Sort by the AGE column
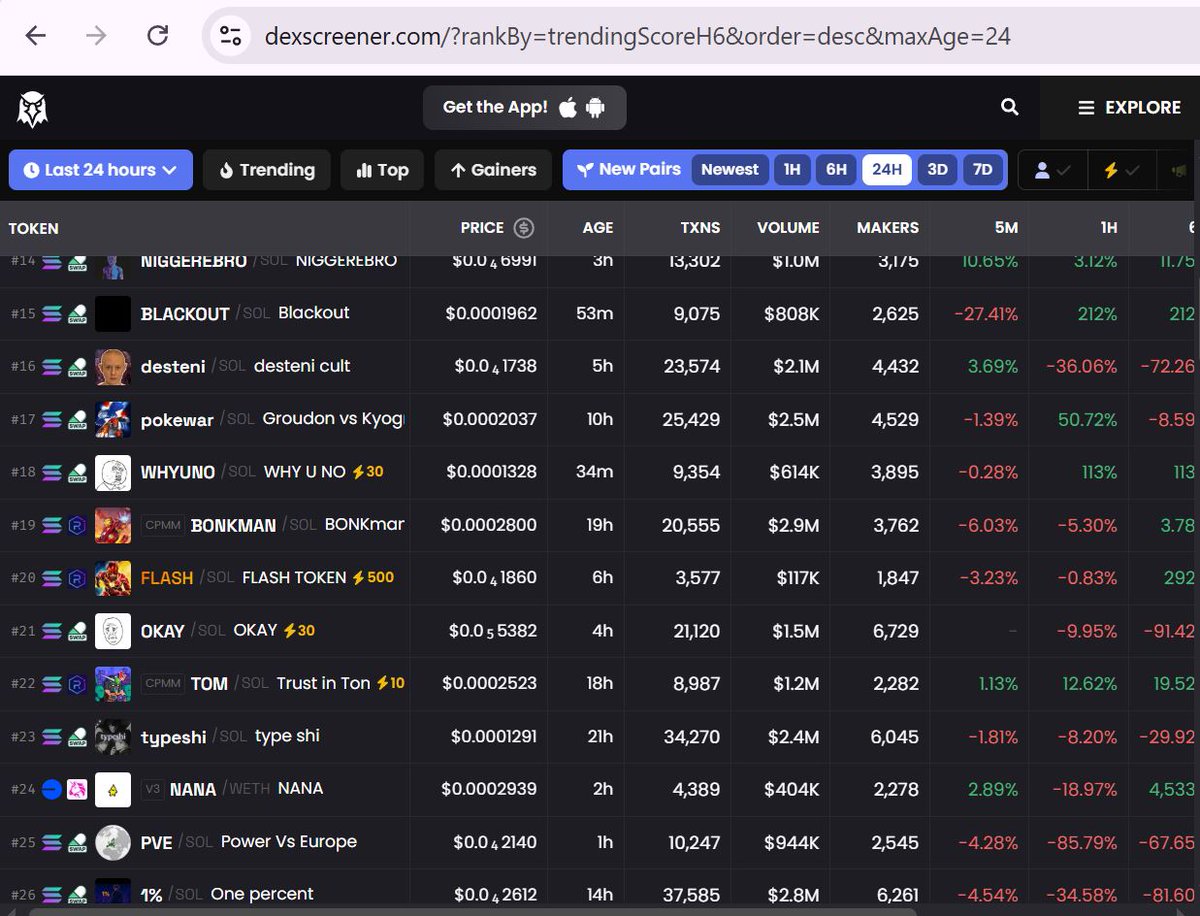Image resolution: width=1200 pixels, height=916 pixels. click(x=598, y=228)
